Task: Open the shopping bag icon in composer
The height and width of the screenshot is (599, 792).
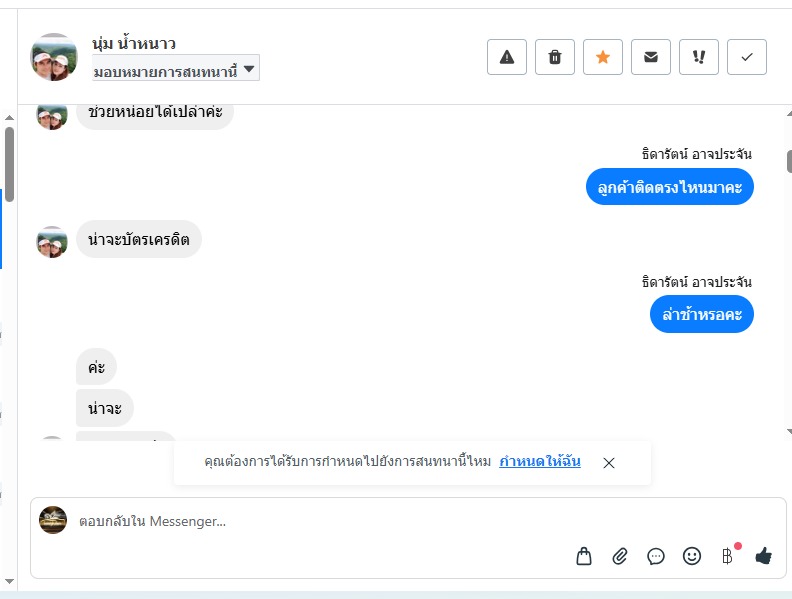Action: (x=584, y=556)
